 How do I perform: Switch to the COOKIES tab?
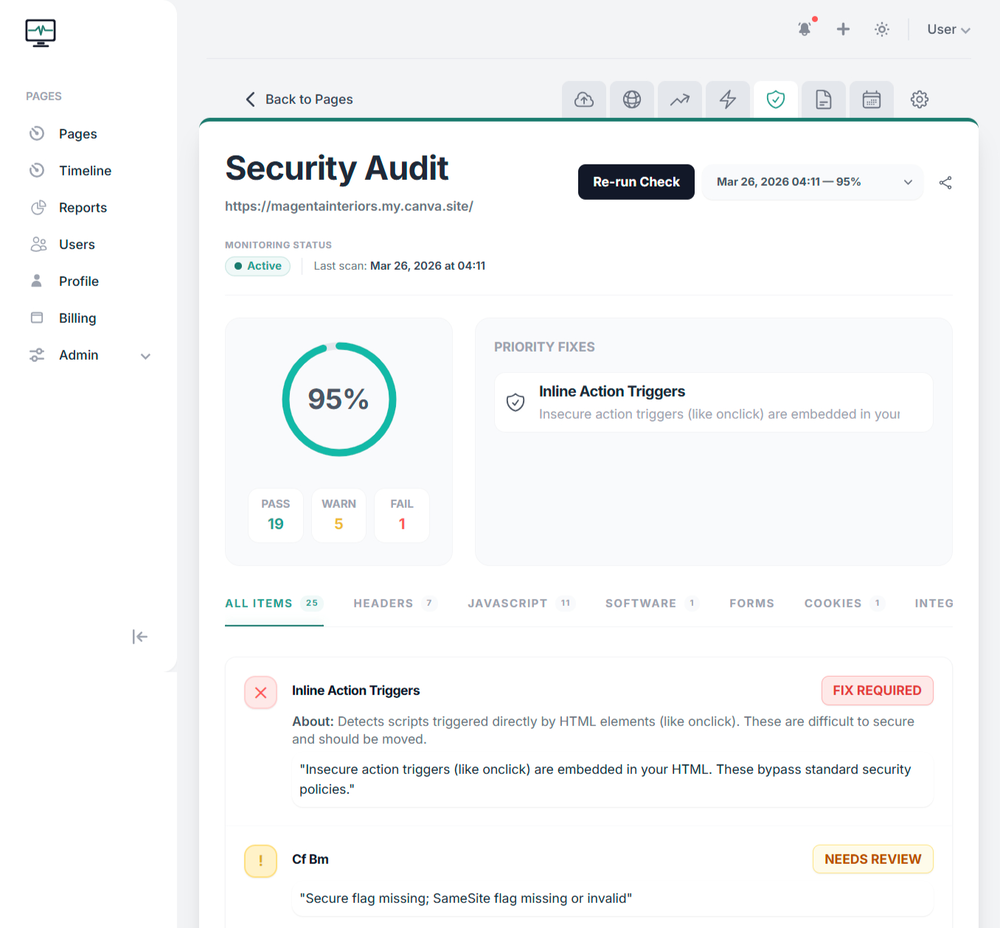[833, 603]
